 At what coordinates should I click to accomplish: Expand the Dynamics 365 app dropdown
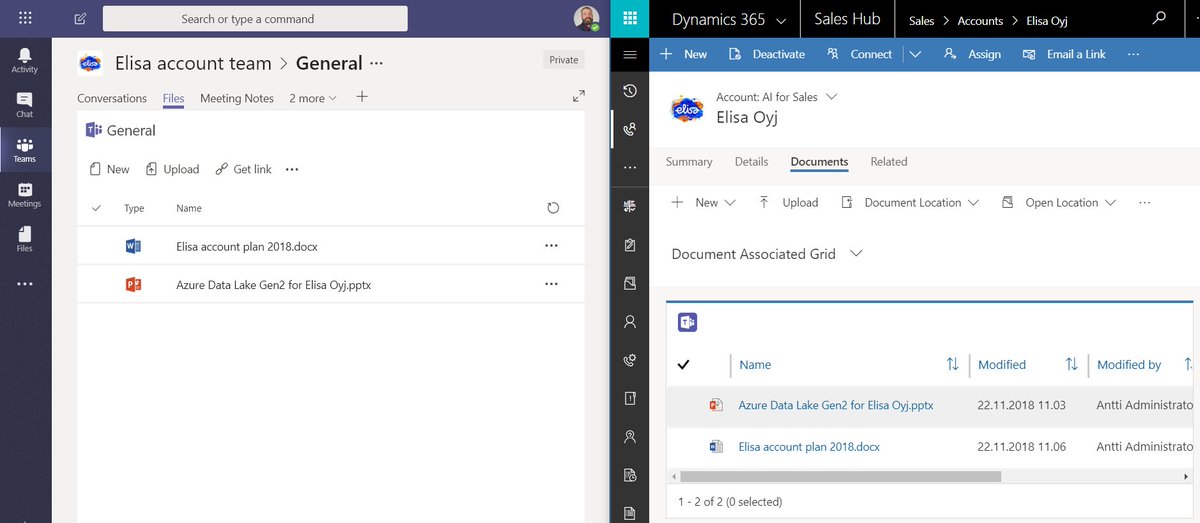(x=780, y=20)
